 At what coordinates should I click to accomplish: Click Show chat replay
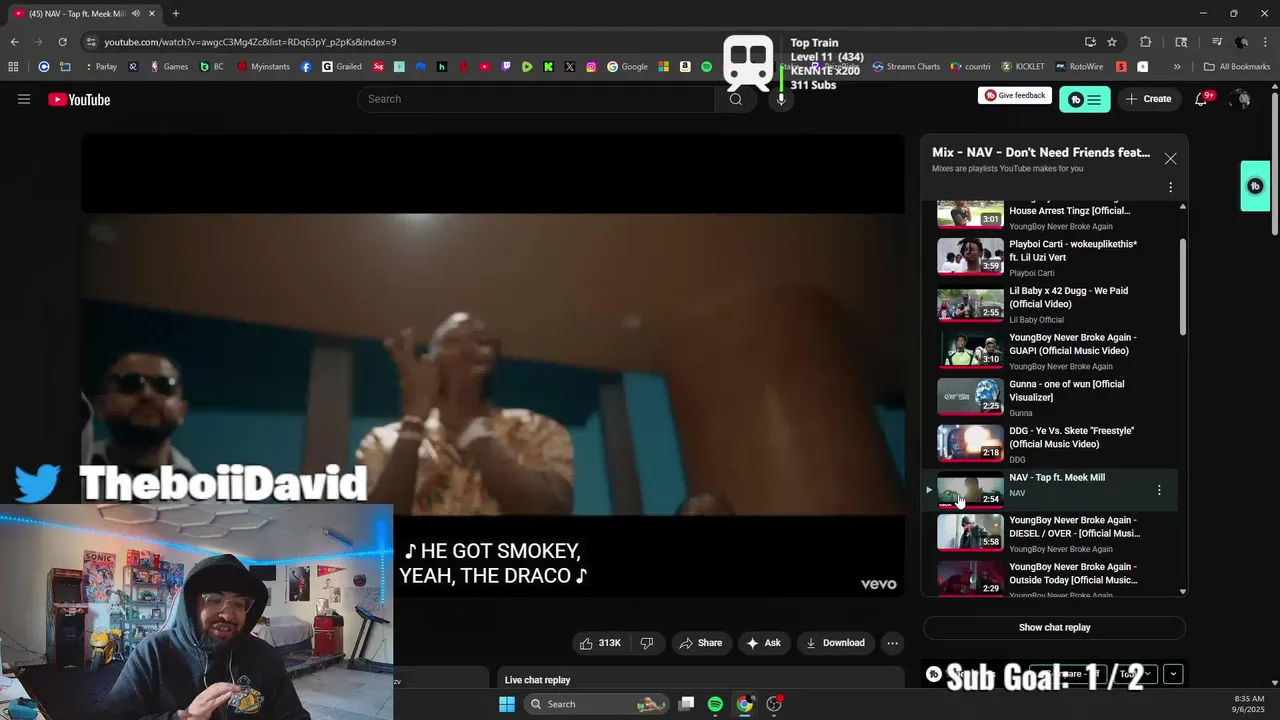[1054, 628]
